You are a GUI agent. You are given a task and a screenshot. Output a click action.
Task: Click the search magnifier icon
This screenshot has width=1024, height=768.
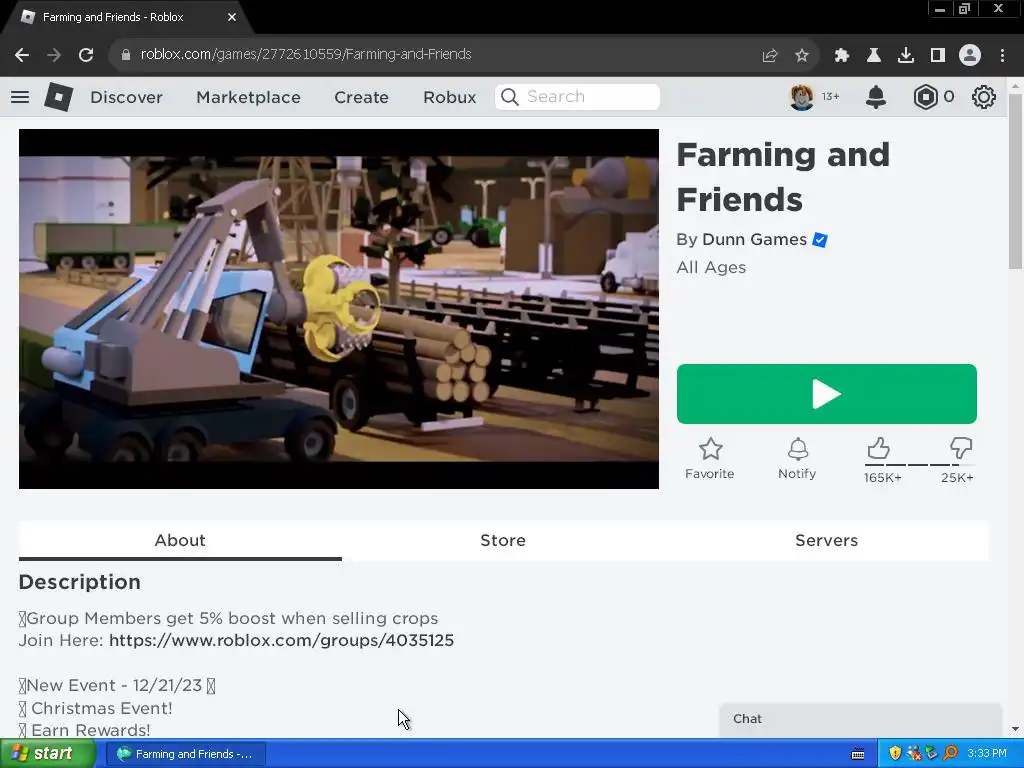pyautogui.click(x=509, y=97)
